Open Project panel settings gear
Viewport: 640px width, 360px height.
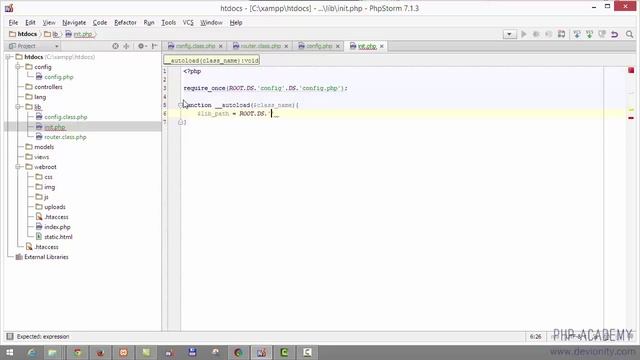click(x=142, y=46)
